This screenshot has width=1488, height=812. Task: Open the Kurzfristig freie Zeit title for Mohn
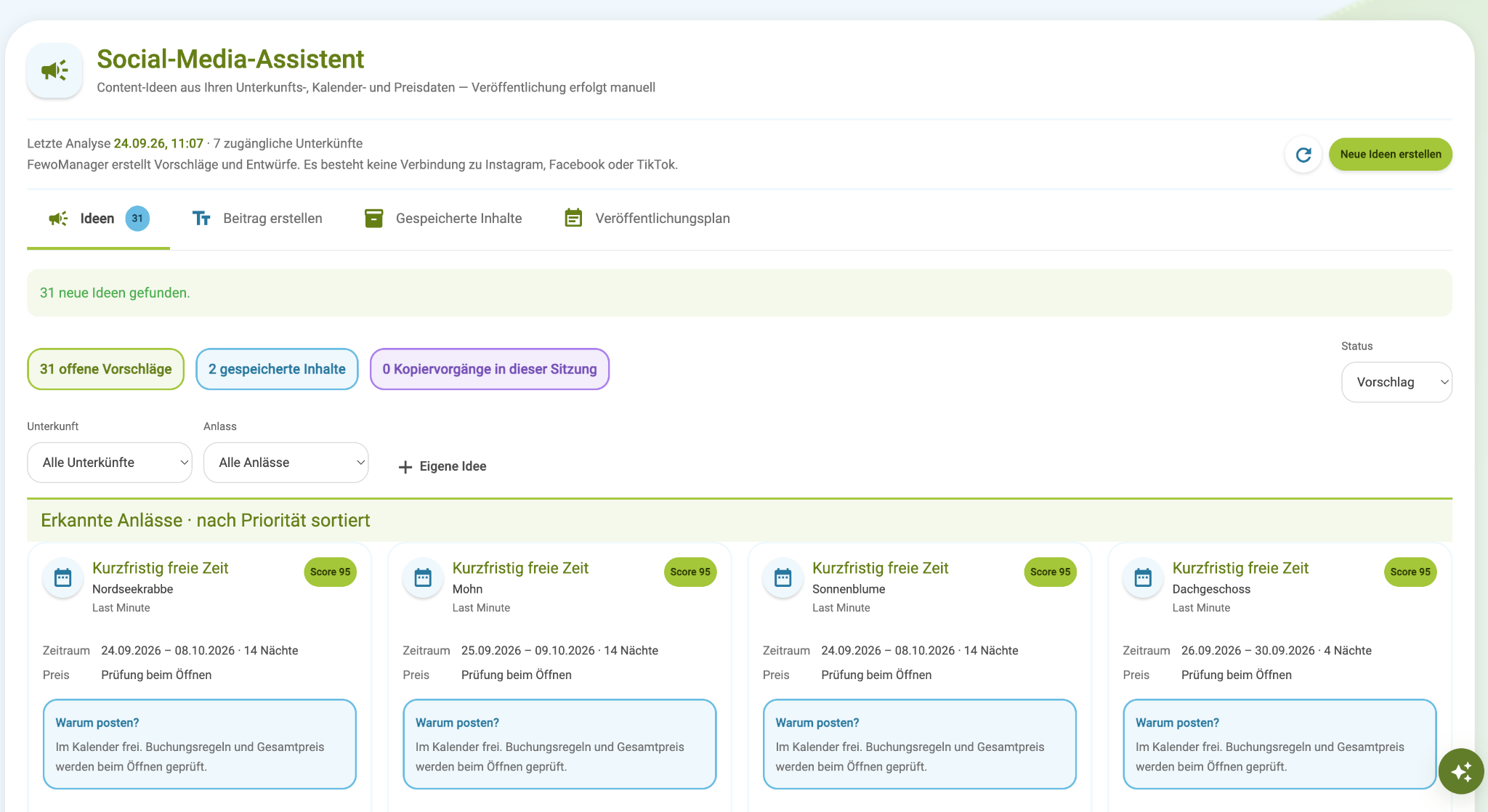520,568
